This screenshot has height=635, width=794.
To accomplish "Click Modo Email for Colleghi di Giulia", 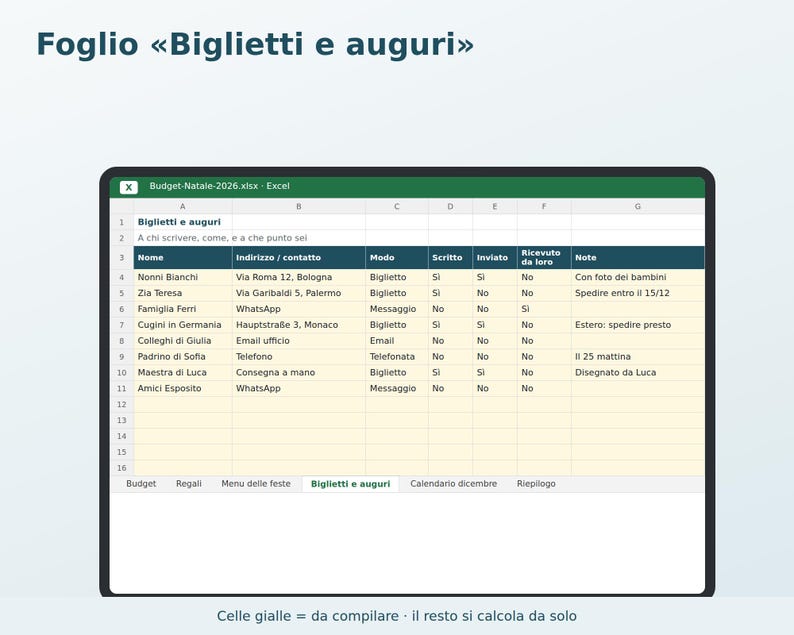I will [x=396, y=341].
